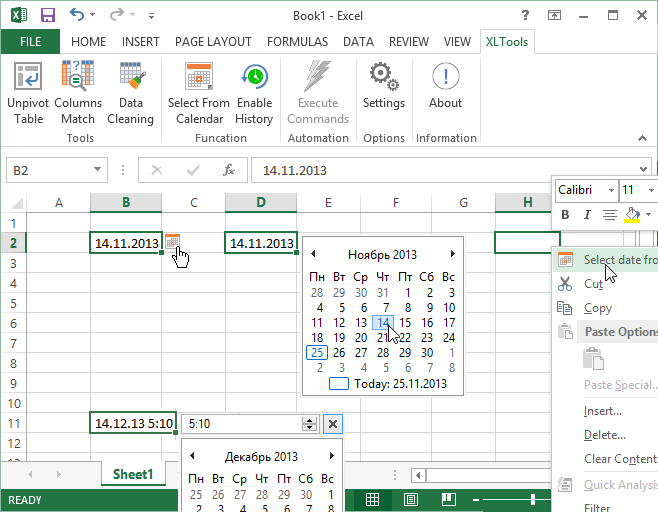Image resolution: width=658 pixels, height=512 pixels.
Task: Switch to the DATA tab
Action: pos(358,42)
